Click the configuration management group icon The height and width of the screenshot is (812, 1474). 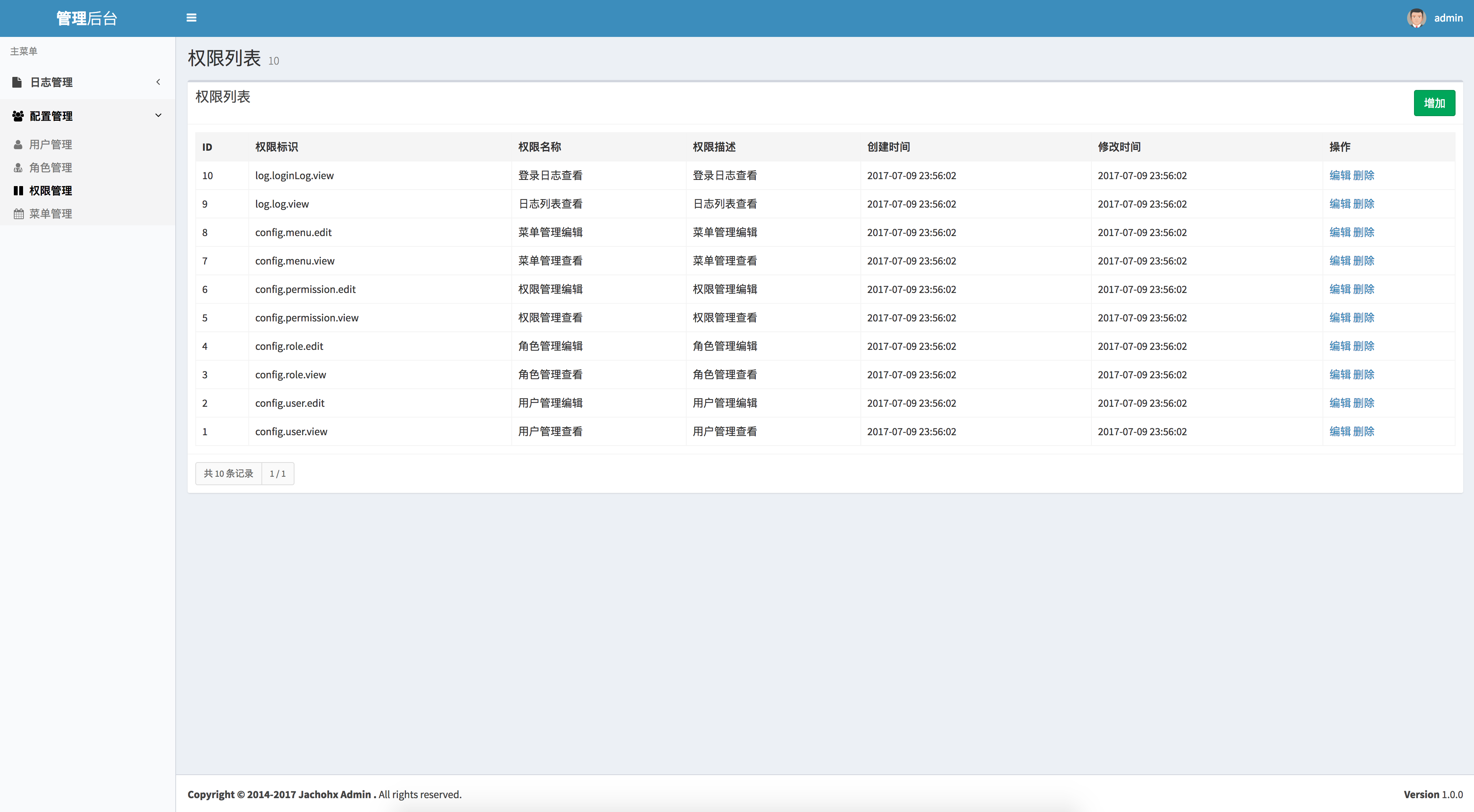point(18,116)
